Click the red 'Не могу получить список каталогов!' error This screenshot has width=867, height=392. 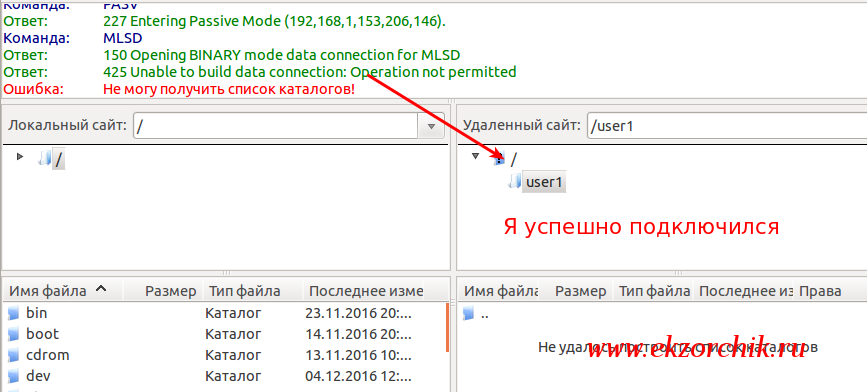click(229, 89)
